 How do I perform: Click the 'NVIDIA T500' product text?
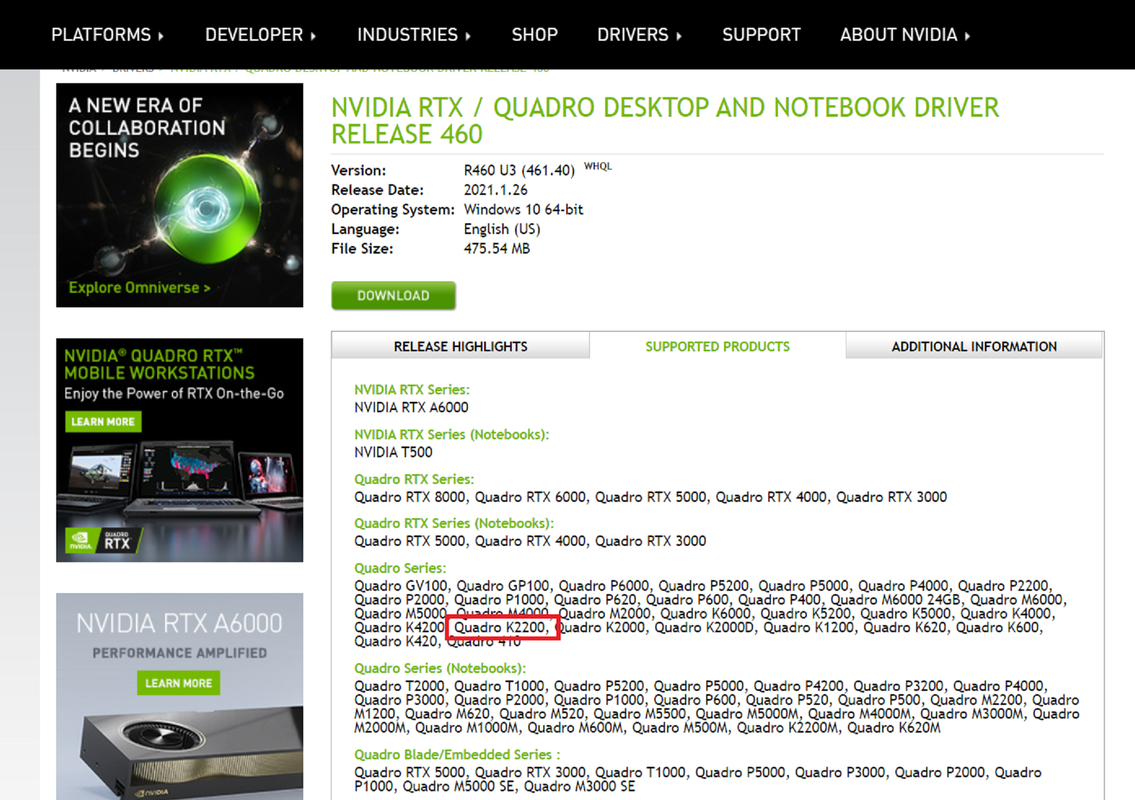coord(393,452)
